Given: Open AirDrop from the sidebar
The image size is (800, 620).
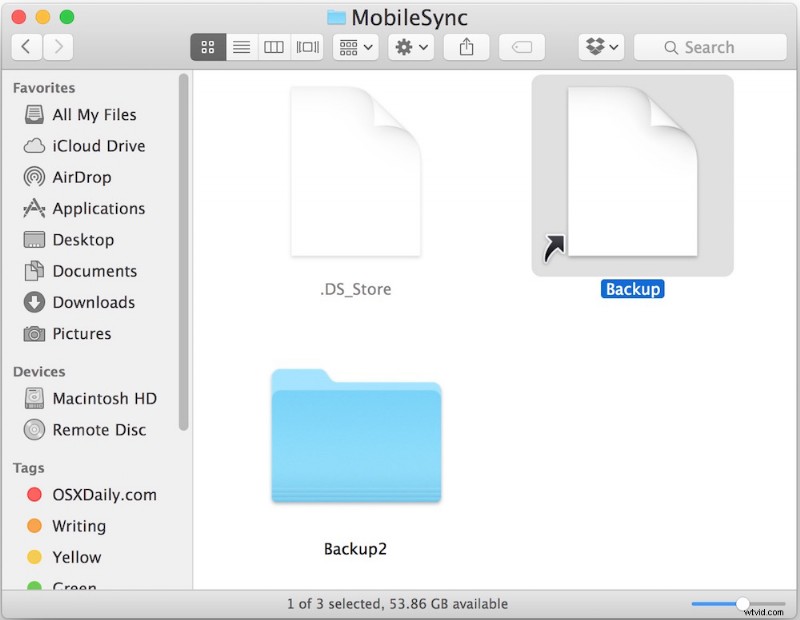Looking at the screenshot, I should click(x=84, y=177).
